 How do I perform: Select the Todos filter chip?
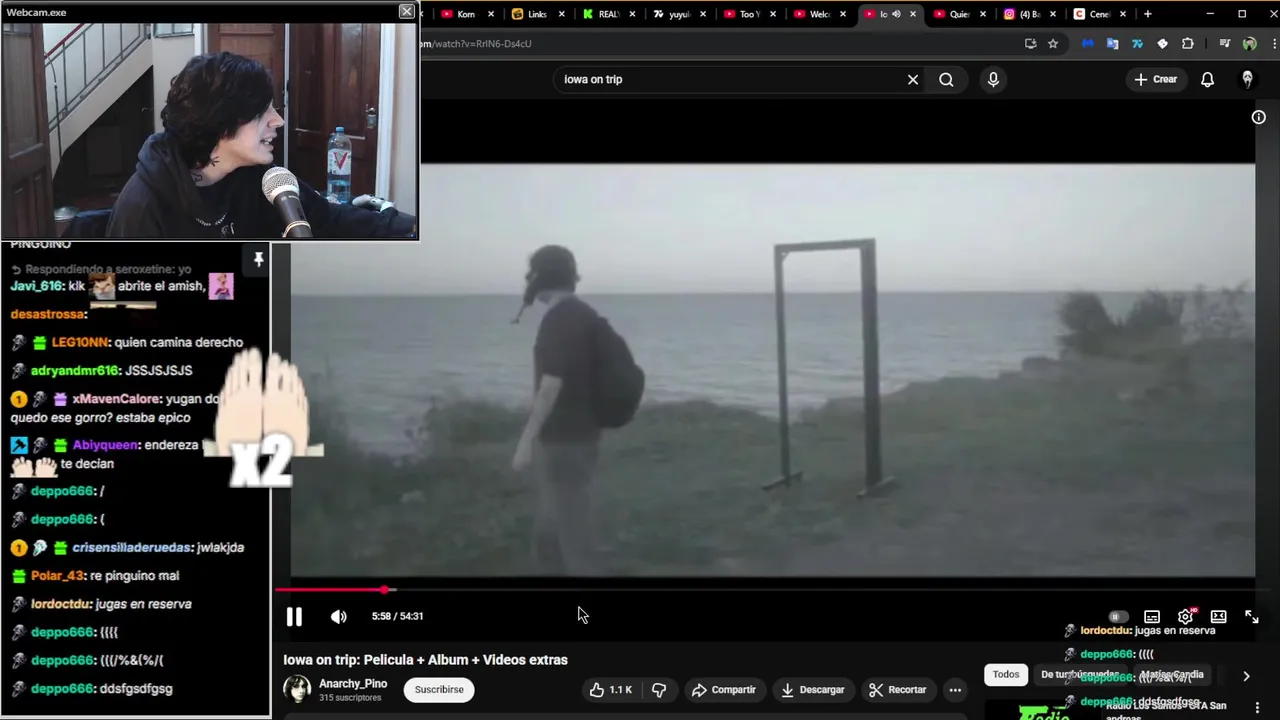pos(1006,675)
